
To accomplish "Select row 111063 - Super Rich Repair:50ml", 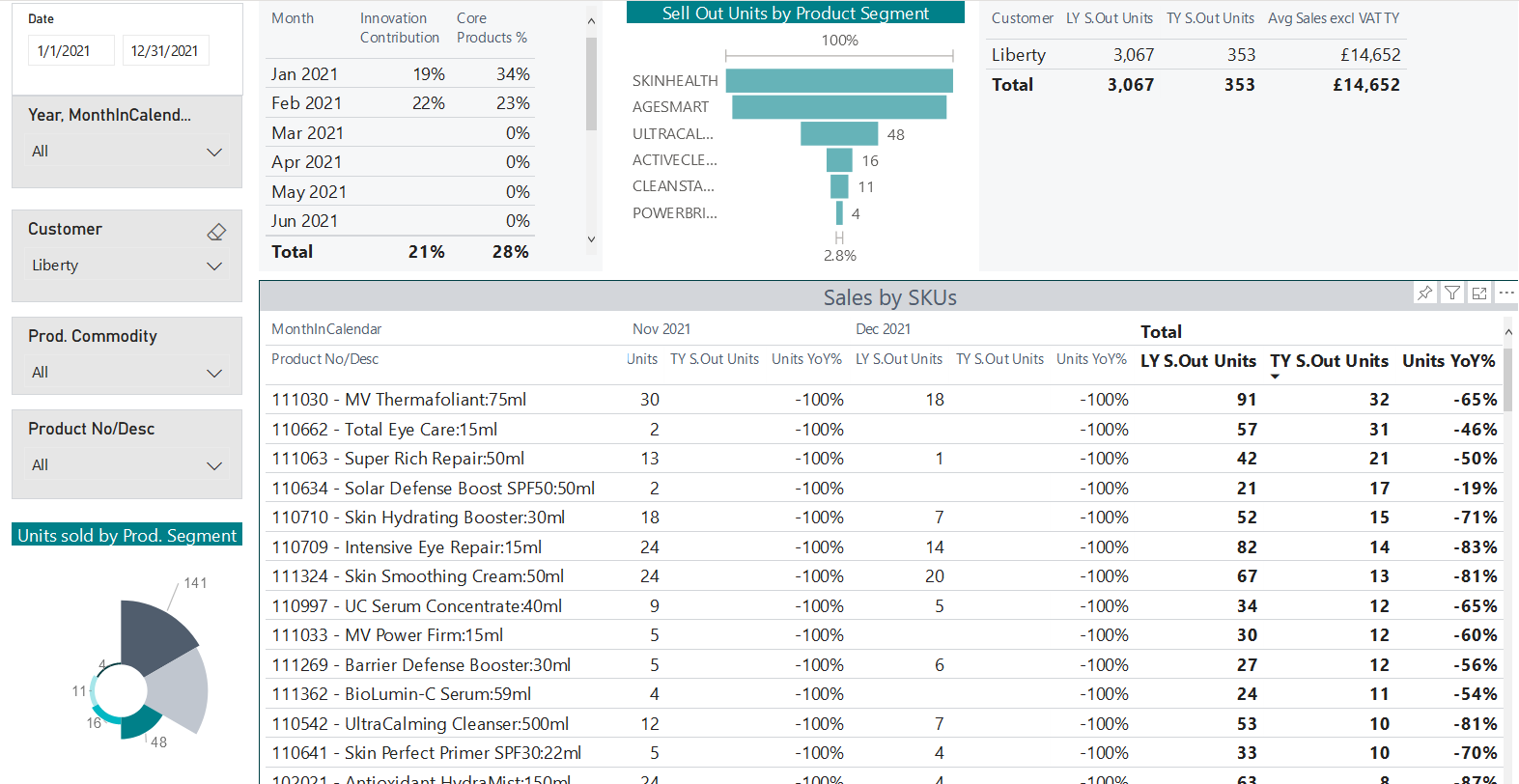I will pyautogui.click(x=883, y=459).
